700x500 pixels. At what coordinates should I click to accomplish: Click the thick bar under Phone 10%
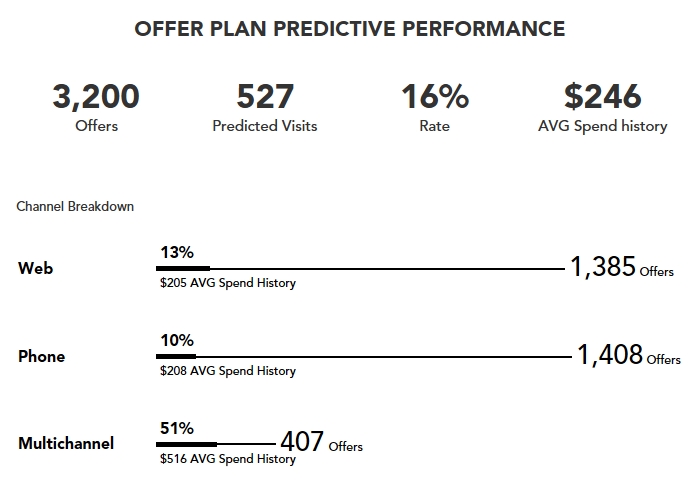pyautogui.click(x=178, y=357)
